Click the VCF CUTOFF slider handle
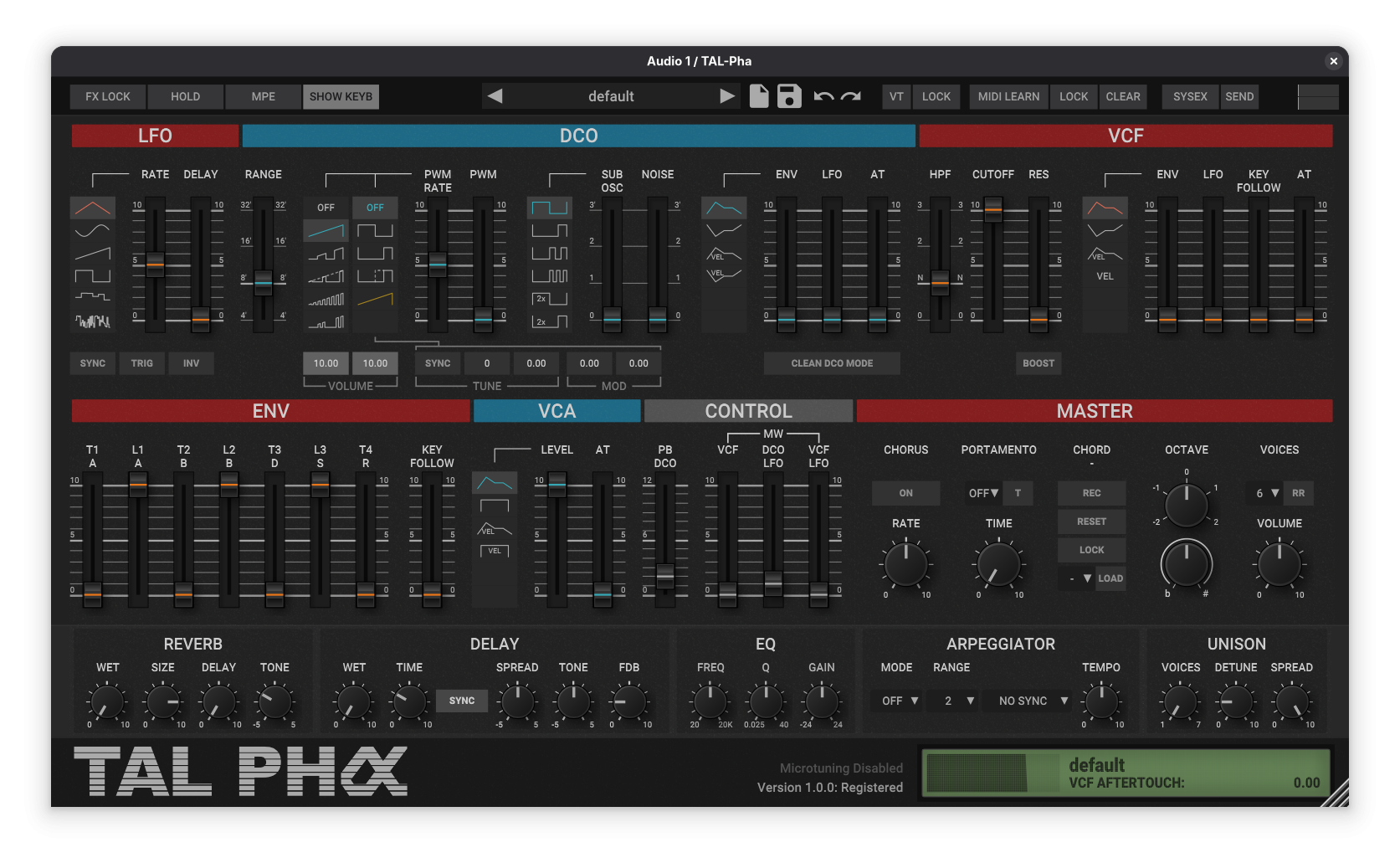This screenshot has height=863, width=1400. click(993, 208)
